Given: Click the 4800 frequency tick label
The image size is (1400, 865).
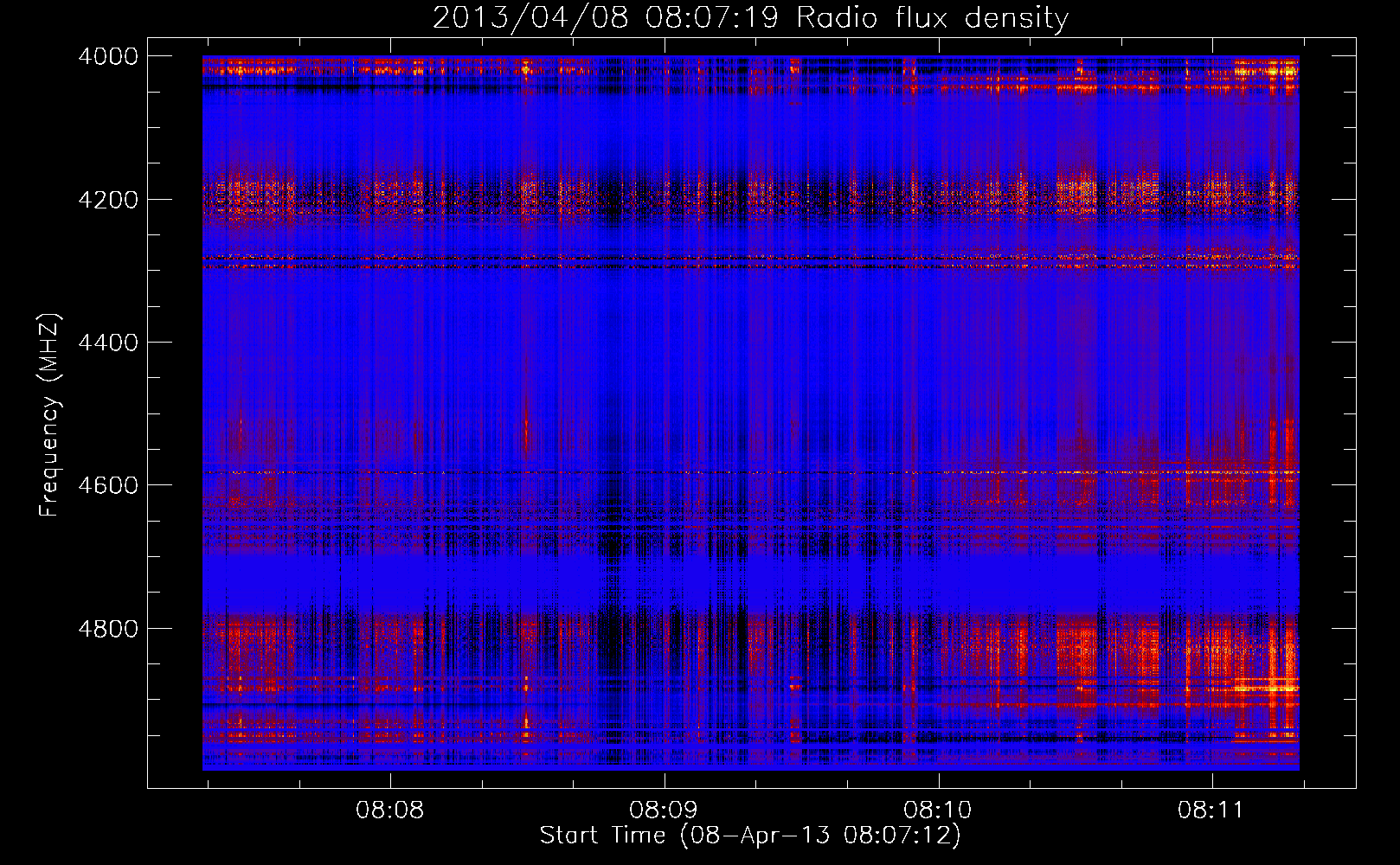Looking at the screenshot, I should point(108,629).
